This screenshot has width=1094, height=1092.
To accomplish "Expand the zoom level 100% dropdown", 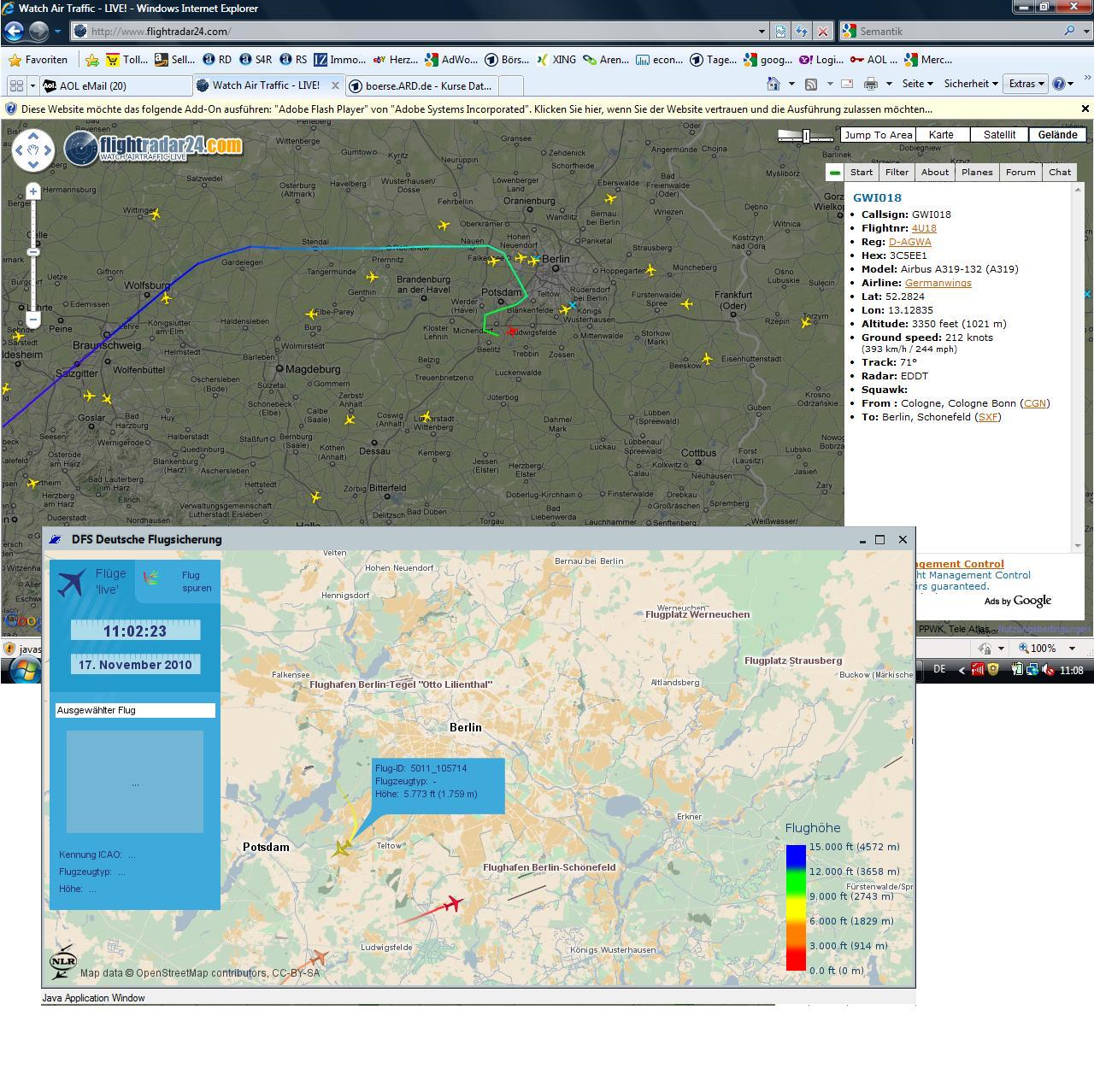I will click(x=1072, y=649).
